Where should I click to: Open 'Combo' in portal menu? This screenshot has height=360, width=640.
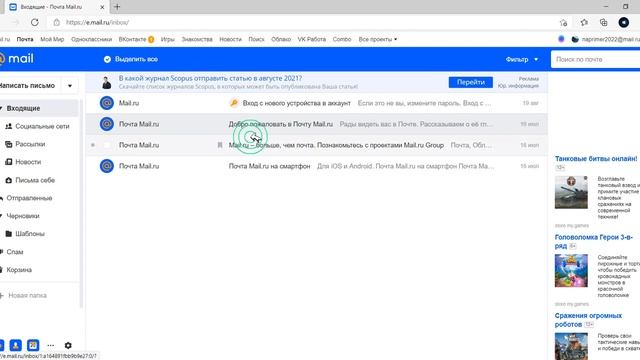coord(342,39)
